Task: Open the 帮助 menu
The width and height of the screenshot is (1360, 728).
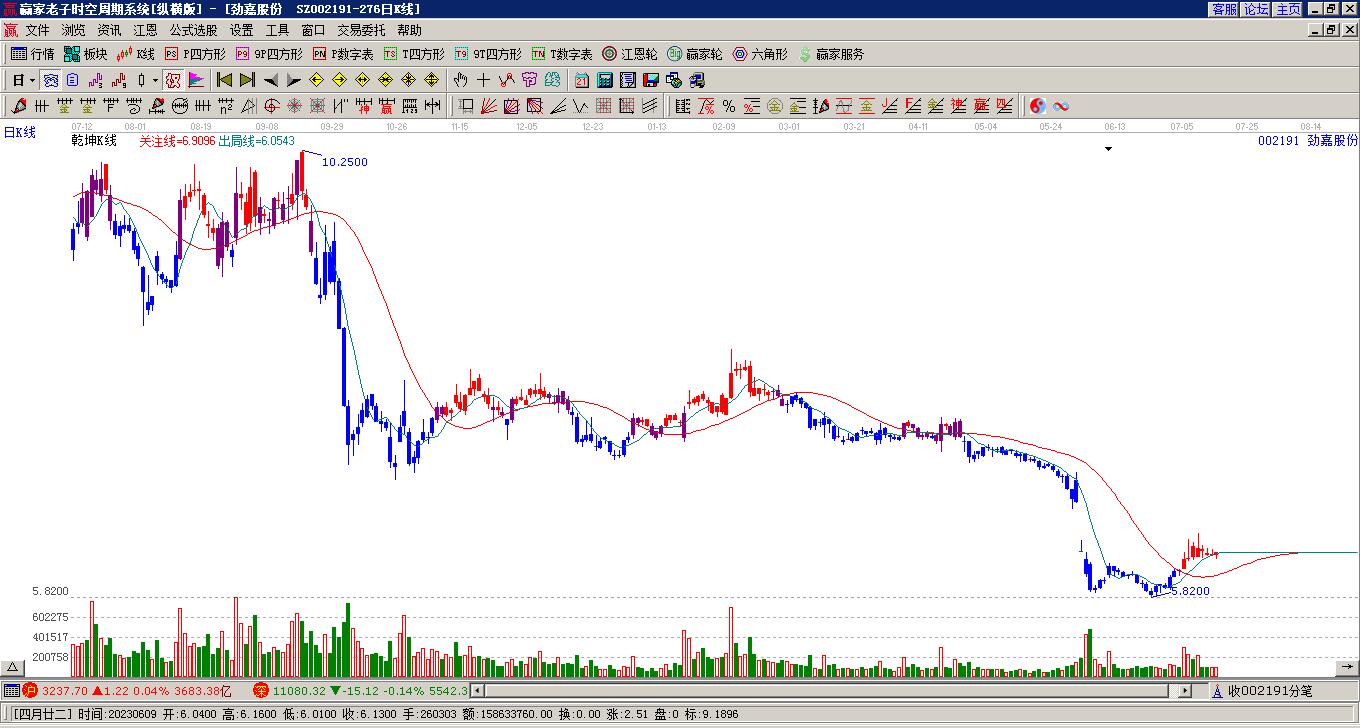Action: point(409,31)
